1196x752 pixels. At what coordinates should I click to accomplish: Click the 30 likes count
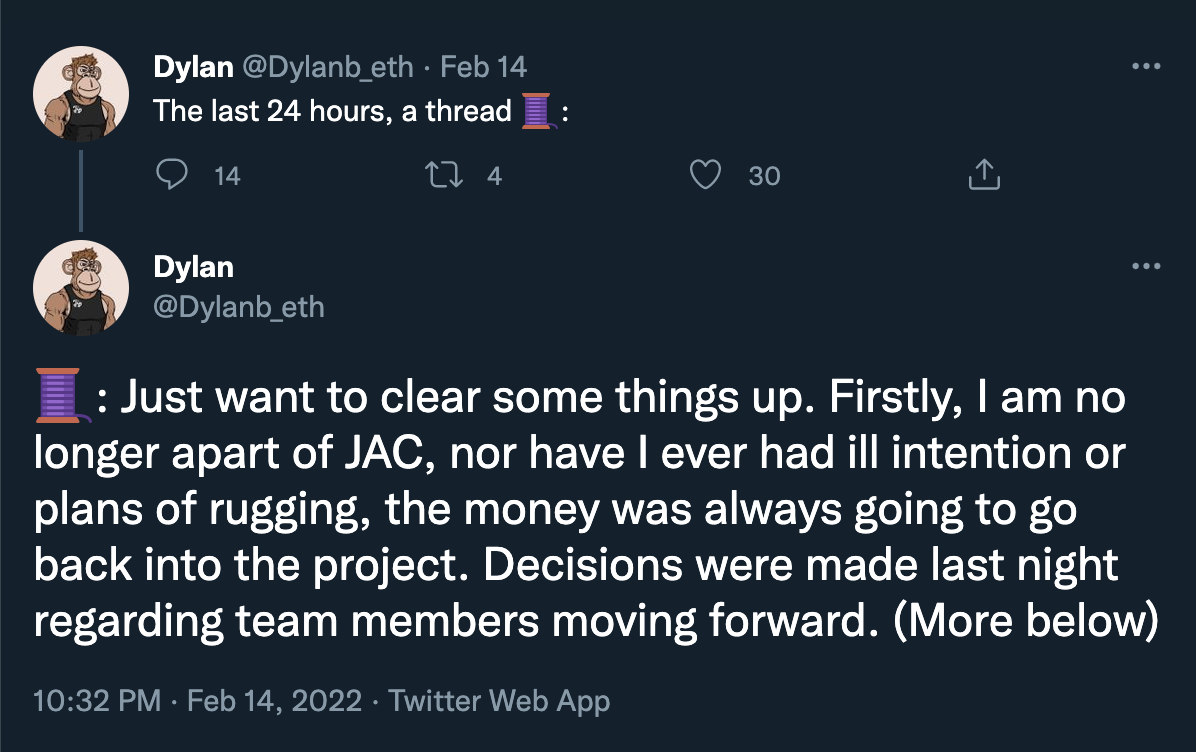(764, 176)
